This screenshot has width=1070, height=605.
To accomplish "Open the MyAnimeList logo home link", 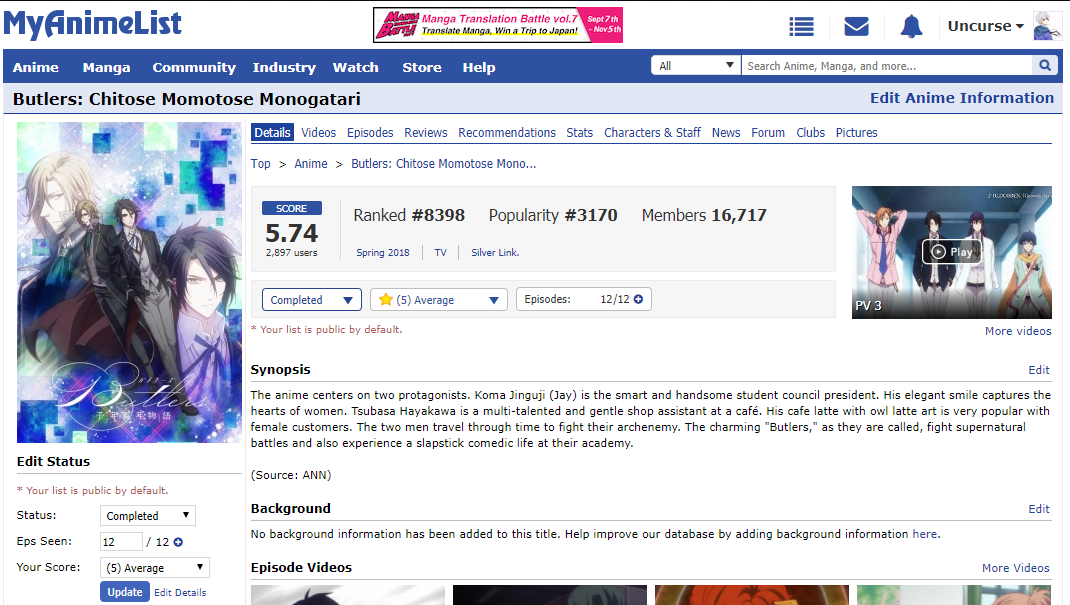I will click(92, 25).
